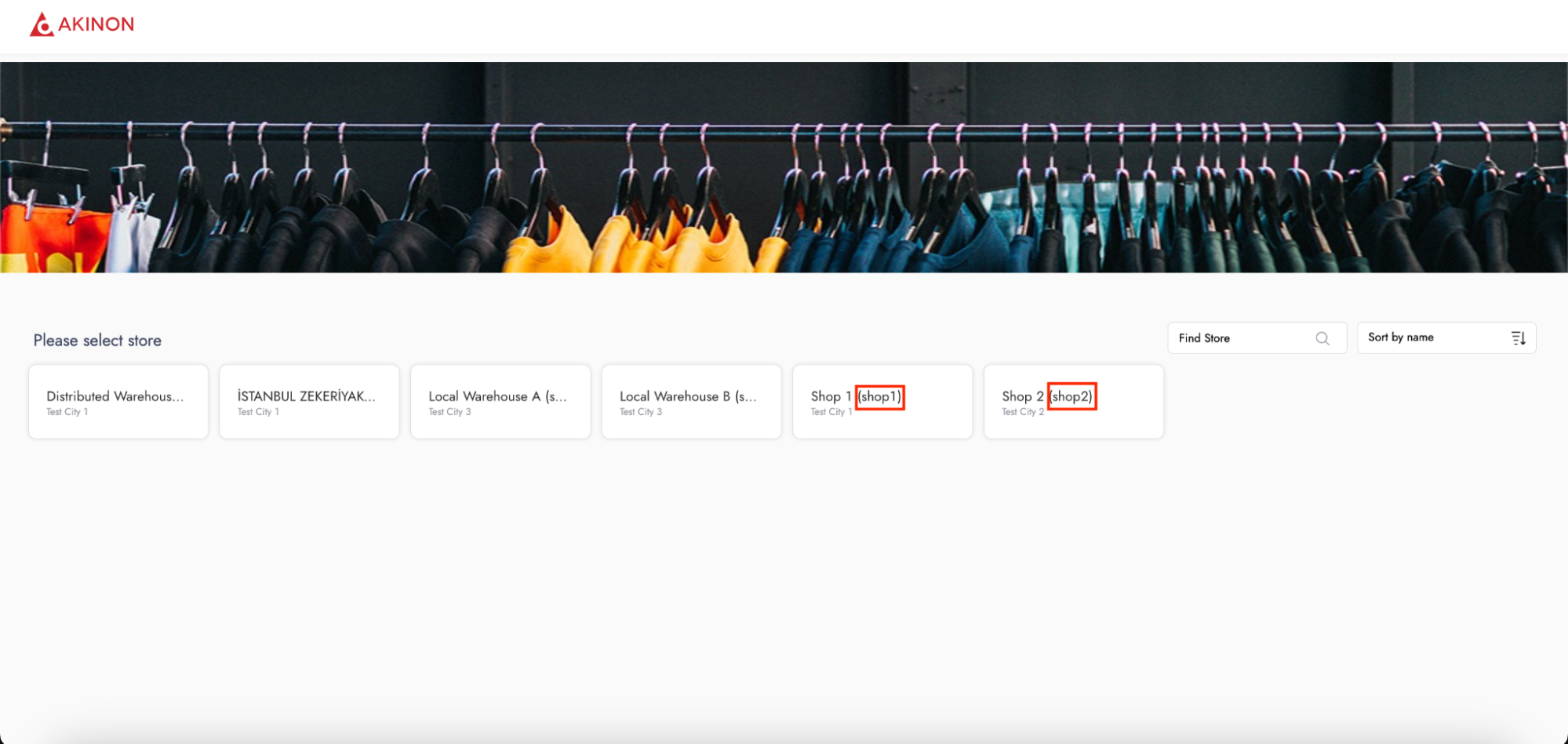Click Test City 1 under İSTANBUL ZEKERİYAK
Screen dimensions: 1568x744
pos(258,412)
